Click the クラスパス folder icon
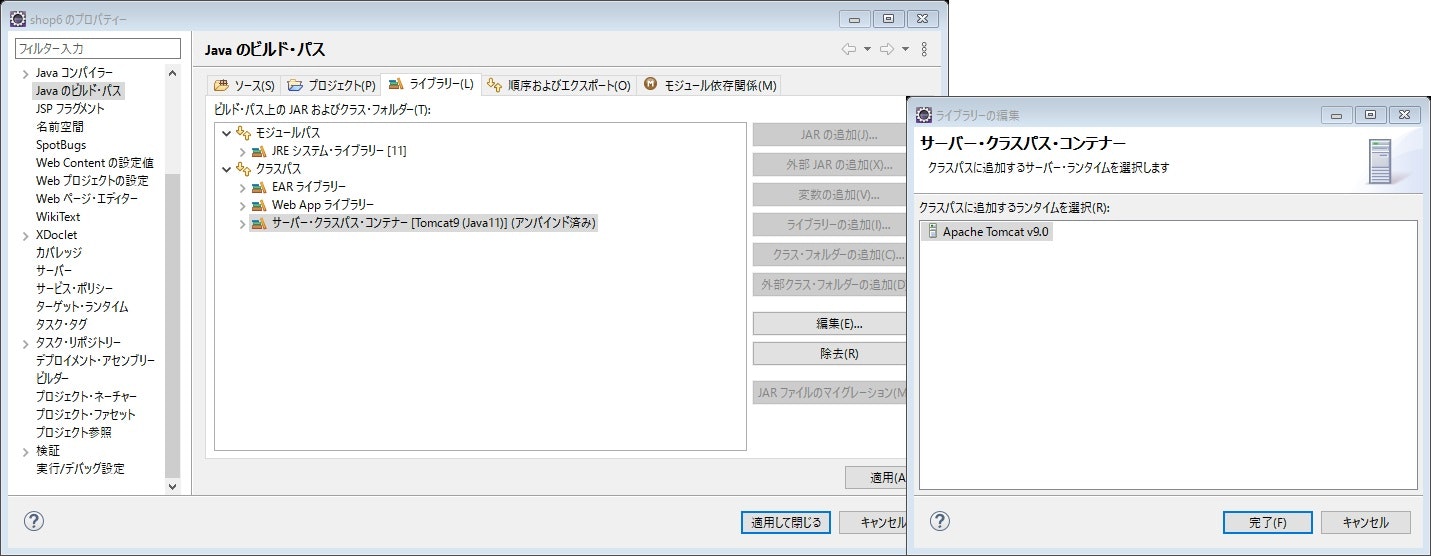 coord(243,169)
